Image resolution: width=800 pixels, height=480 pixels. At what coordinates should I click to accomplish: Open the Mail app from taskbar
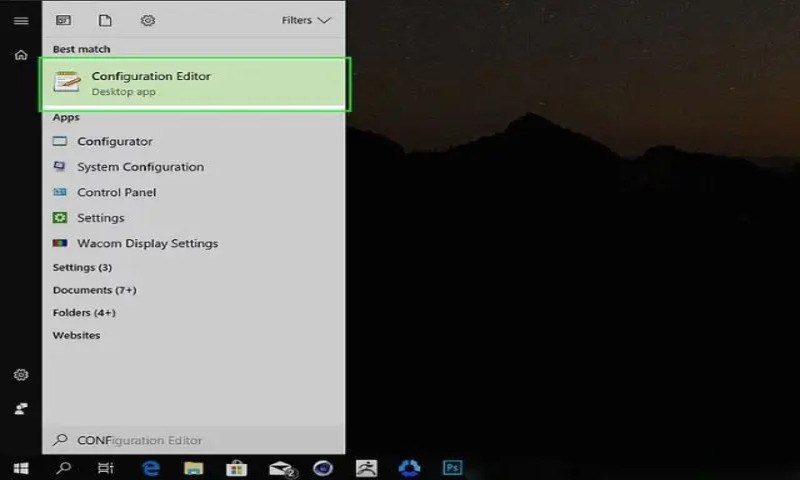coord(282,468)
